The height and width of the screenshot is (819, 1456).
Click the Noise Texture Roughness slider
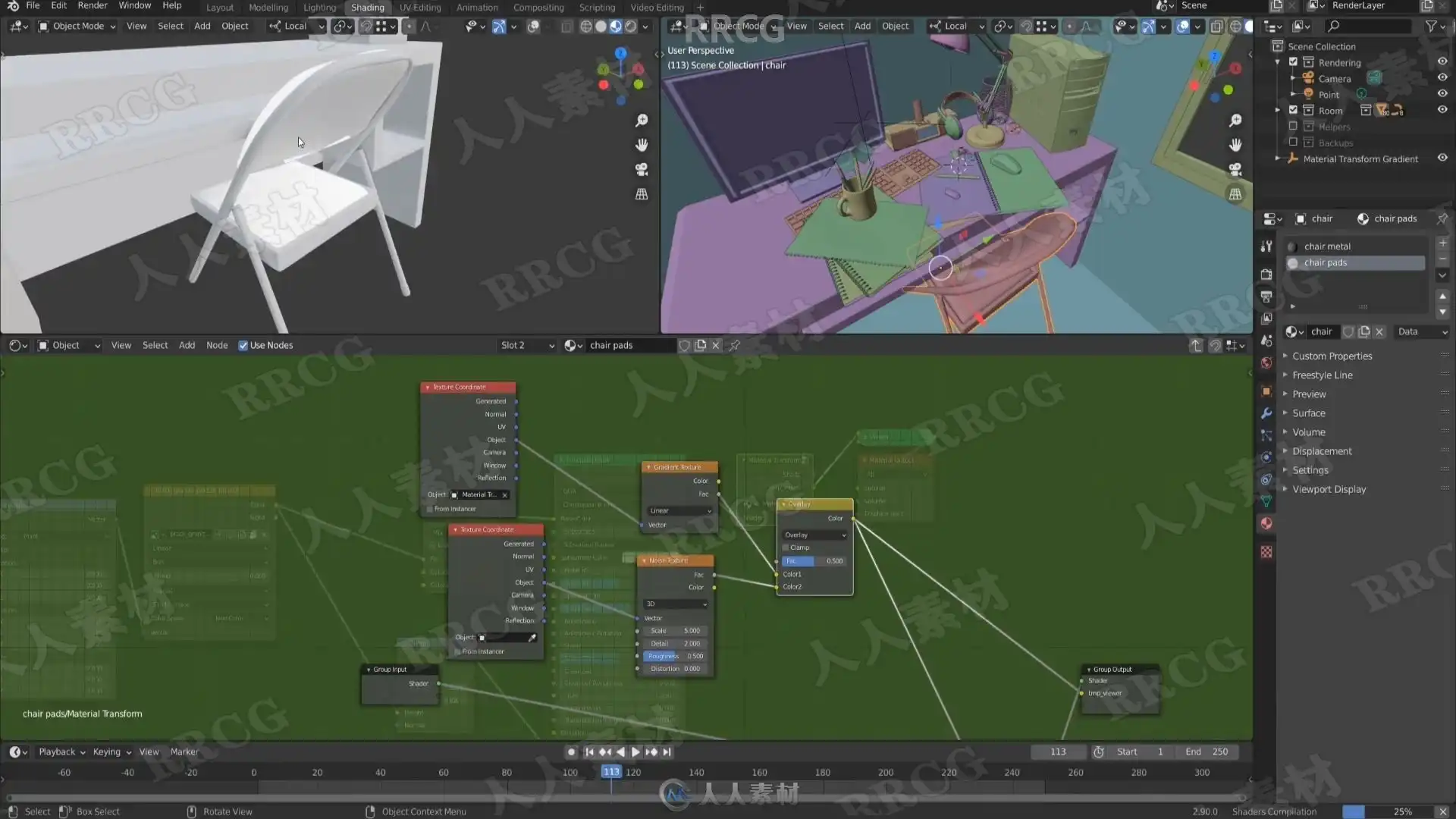click(675, 657)
